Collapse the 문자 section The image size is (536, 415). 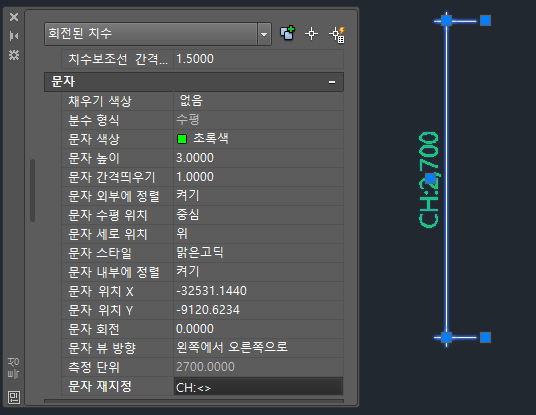pos(332,82)
